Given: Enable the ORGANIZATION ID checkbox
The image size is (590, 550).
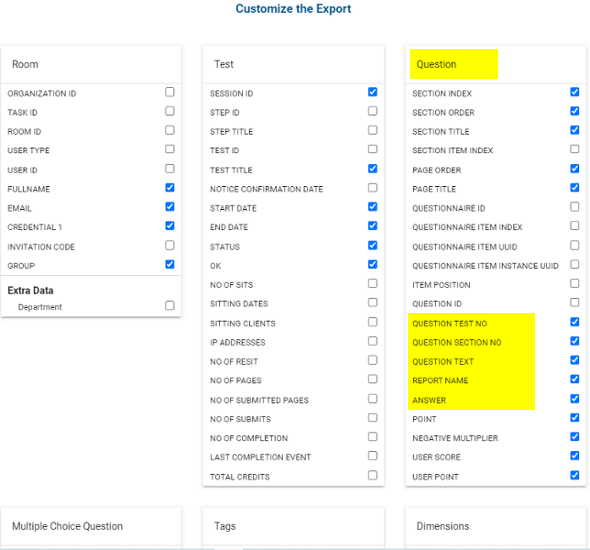Looking at the screenshot, I should tap(170, 92).
